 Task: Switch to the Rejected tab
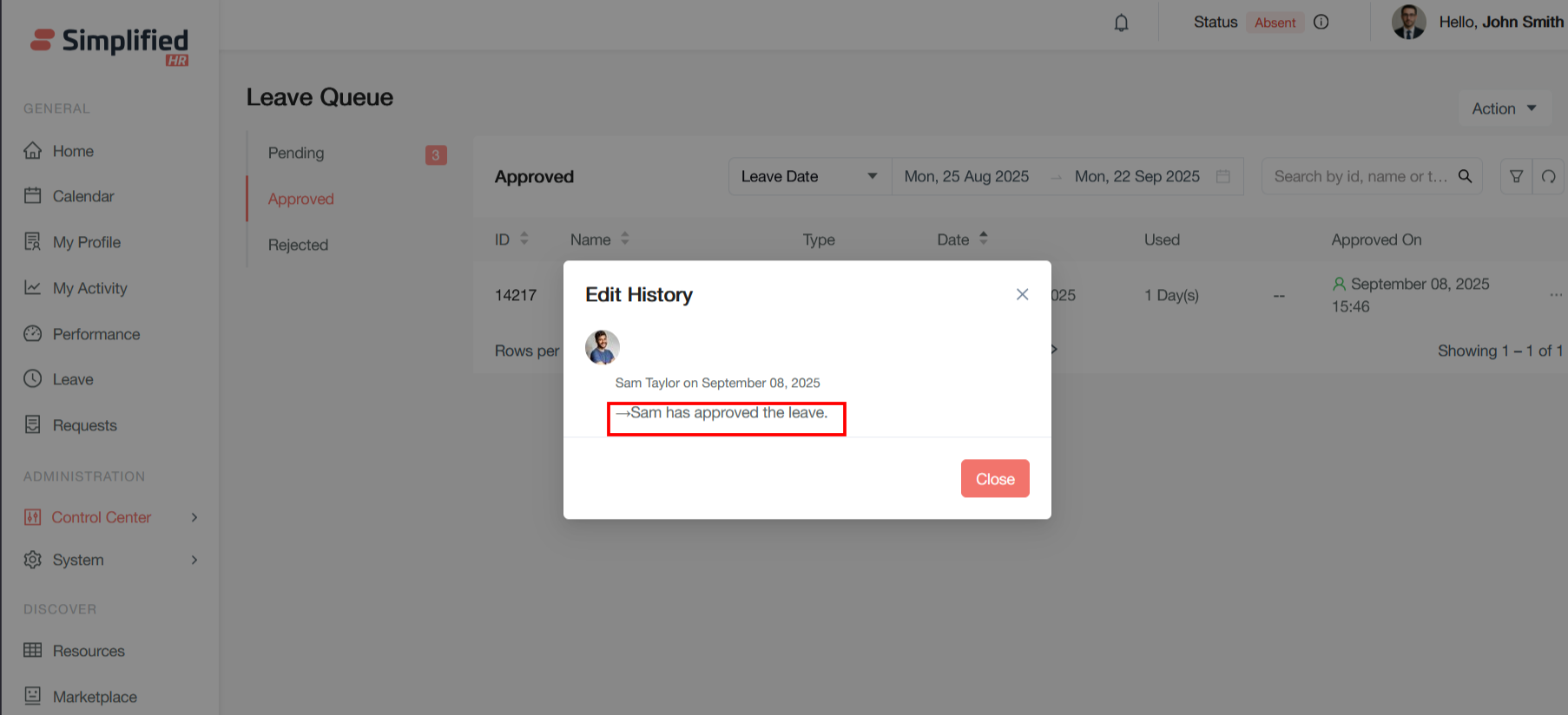pyautogui.click(x=298, y=245)
